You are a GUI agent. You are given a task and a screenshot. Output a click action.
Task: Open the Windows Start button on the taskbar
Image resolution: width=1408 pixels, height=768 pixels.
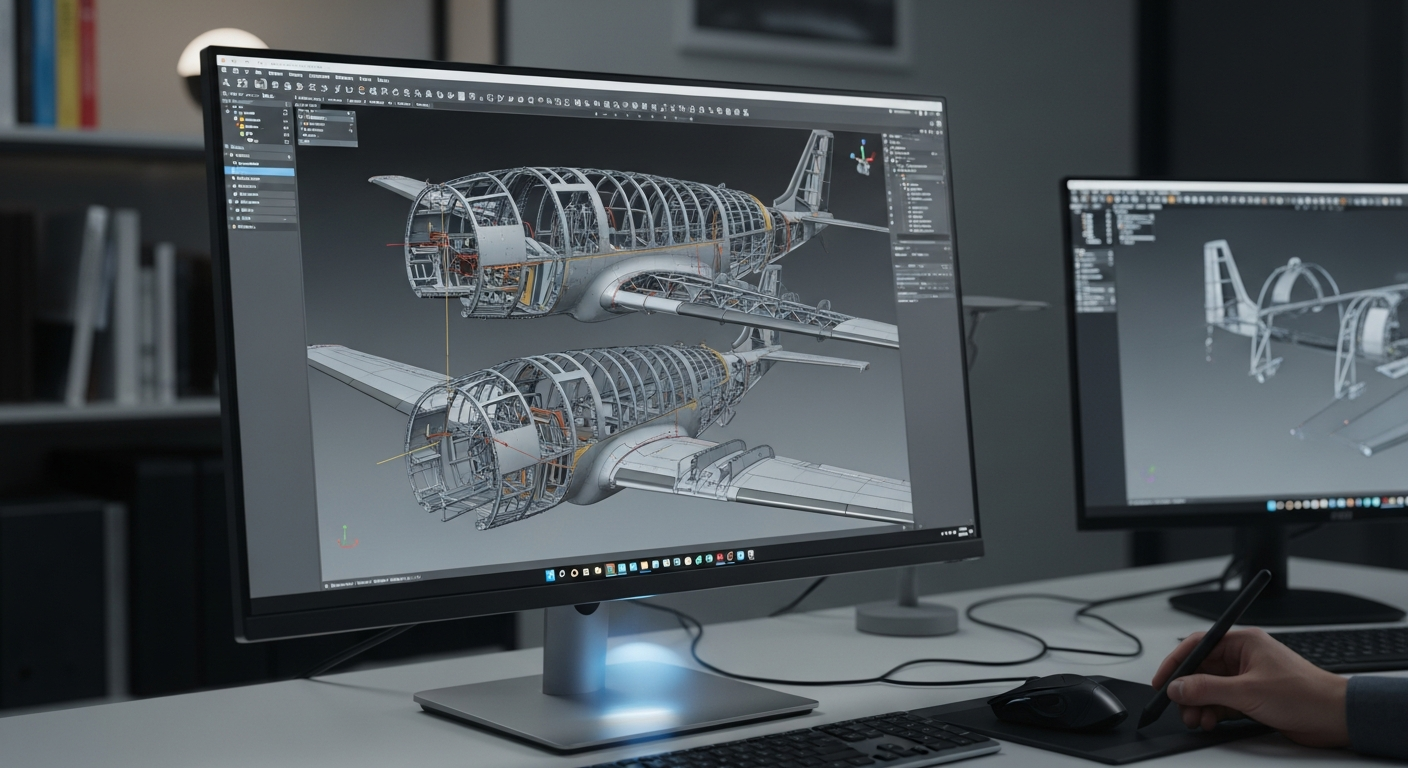click(549, 574)
